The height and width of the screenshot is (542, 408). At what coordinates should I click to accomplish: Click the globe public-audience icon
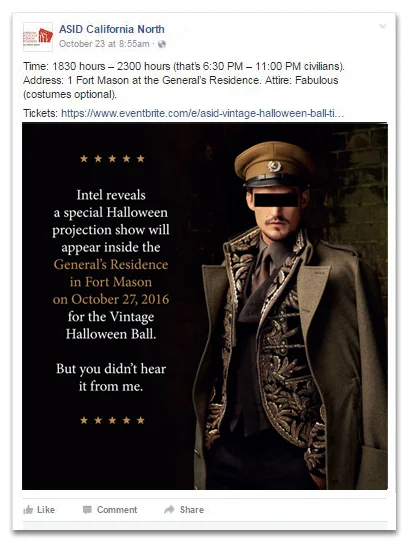tap(162, 44)
